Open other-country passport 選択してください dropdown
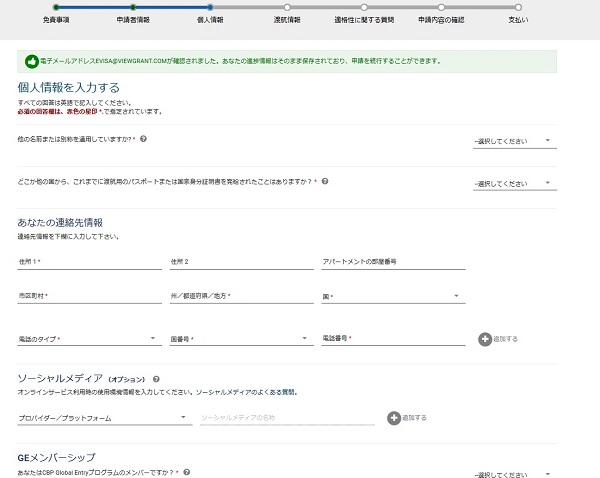 pos(514,184)
